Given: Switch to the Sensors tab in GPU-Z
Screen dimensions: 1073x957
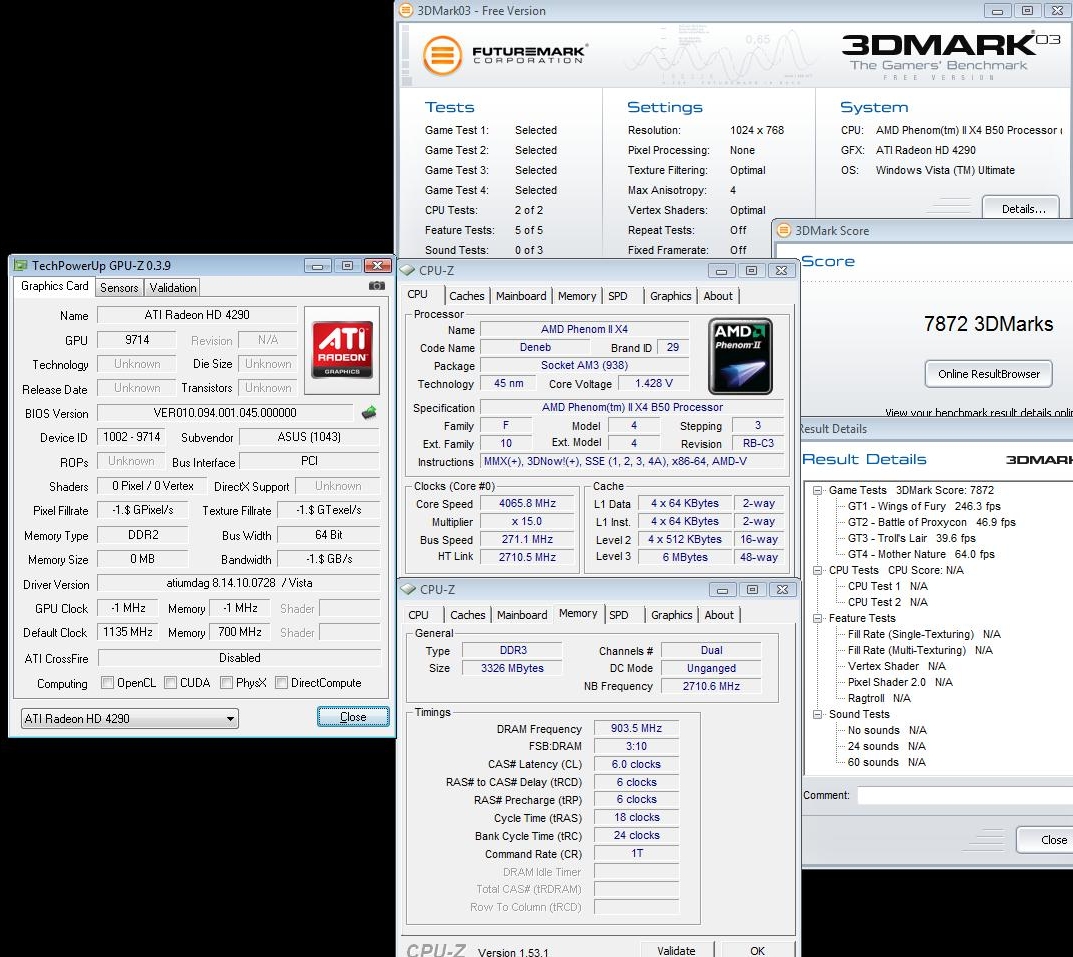Looking at the screenshot, I should [119, 287].
